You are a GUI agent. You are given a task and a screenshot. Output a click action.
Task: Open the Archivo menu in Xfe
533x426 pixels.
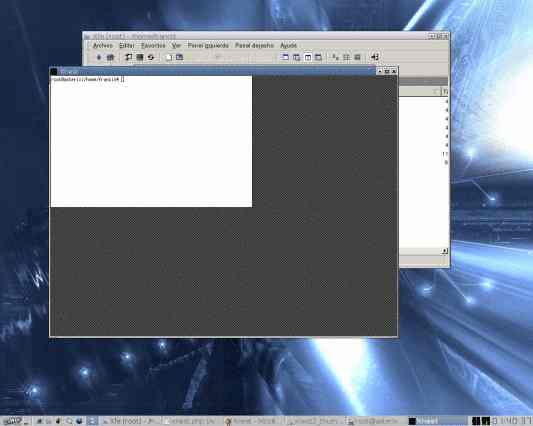102,46
